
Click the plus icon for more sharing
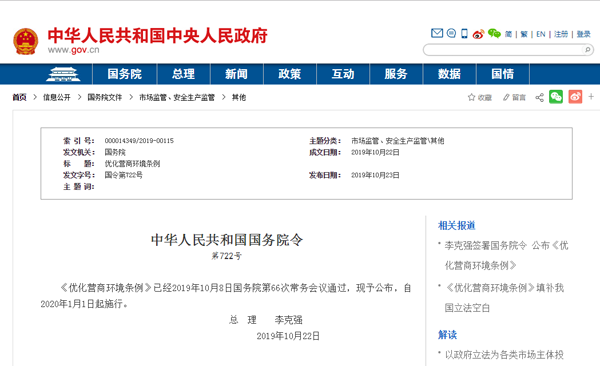pos(591,96)
